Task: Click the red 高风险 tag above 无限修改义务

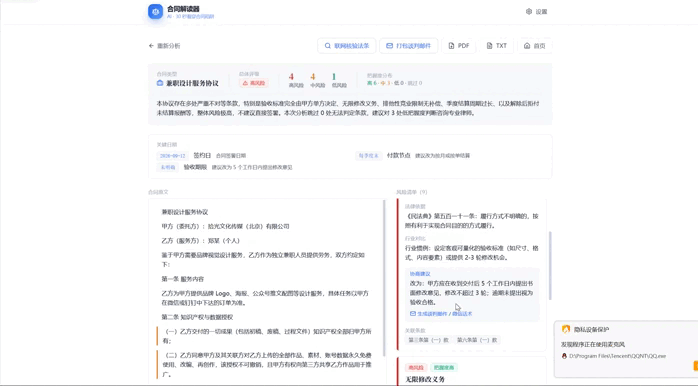Action: 416,368
